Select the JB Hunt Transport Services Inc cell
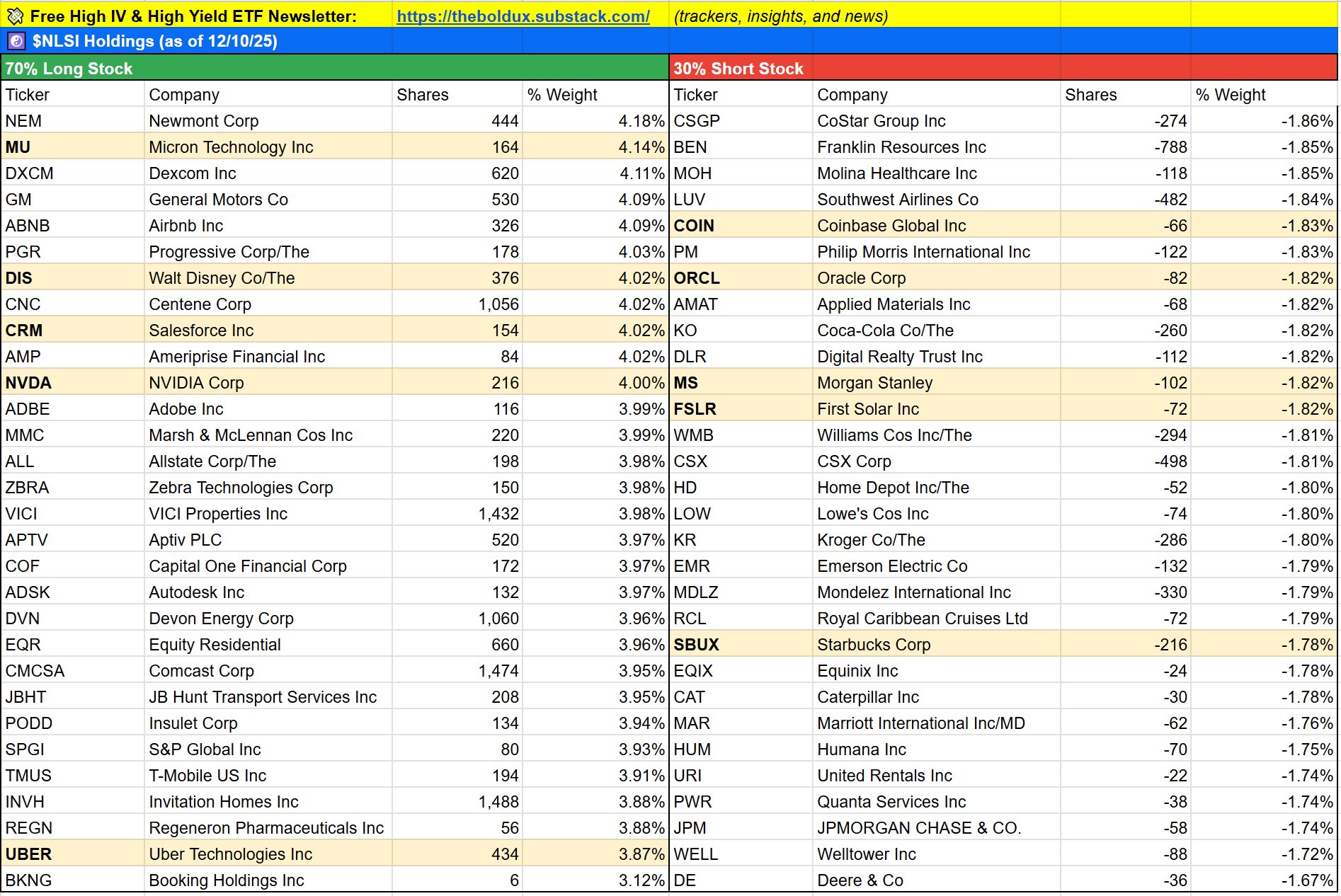 click(268, 697)
